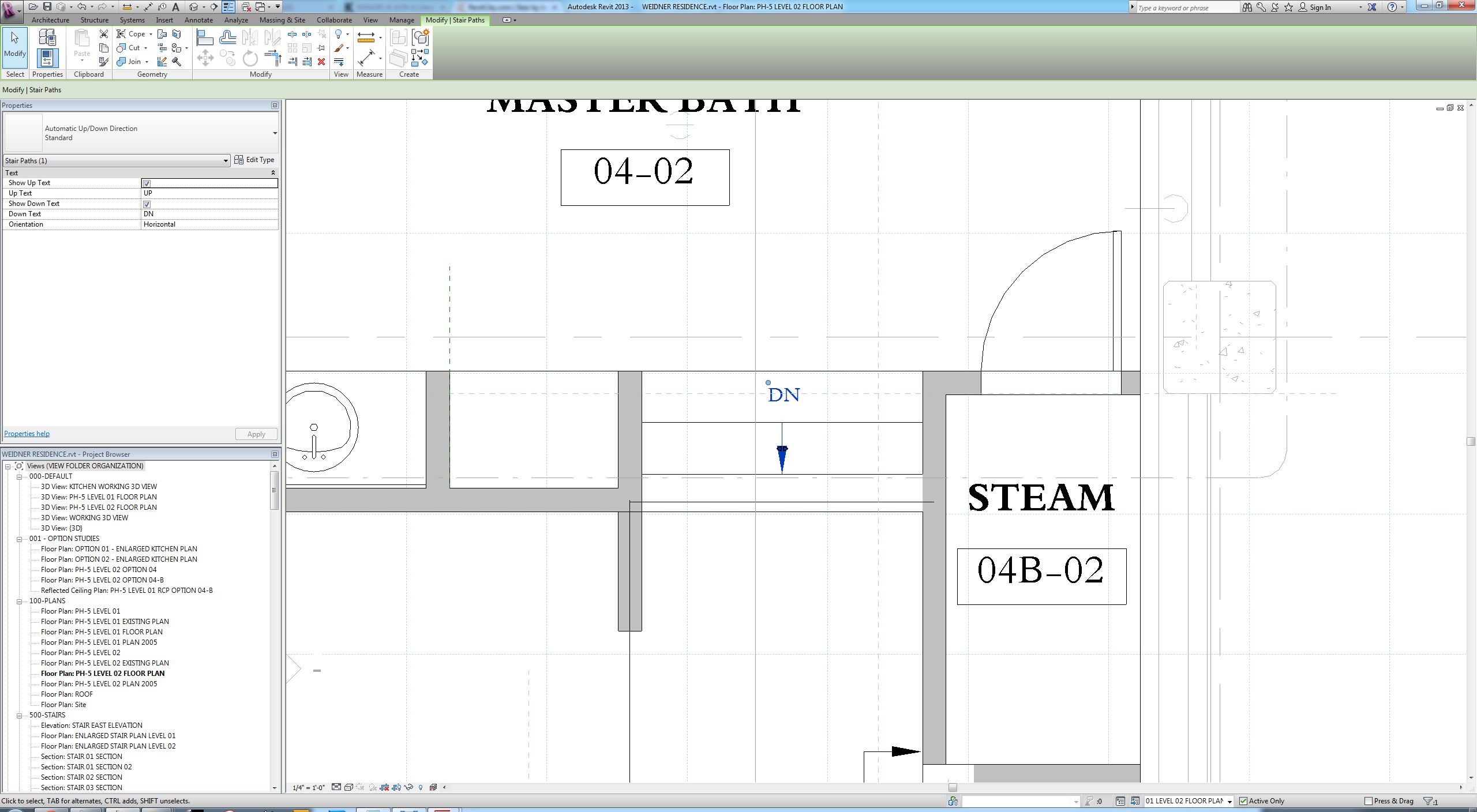1477x812 pixels.
Task: Enable the Press & Drag checkbox
Action: tap(1368, 801)
